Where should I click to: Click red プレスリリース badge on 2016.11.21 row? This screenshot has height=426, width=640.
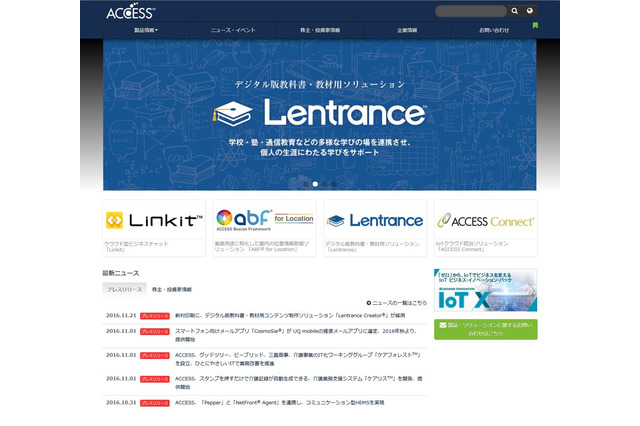coord(155,316)
